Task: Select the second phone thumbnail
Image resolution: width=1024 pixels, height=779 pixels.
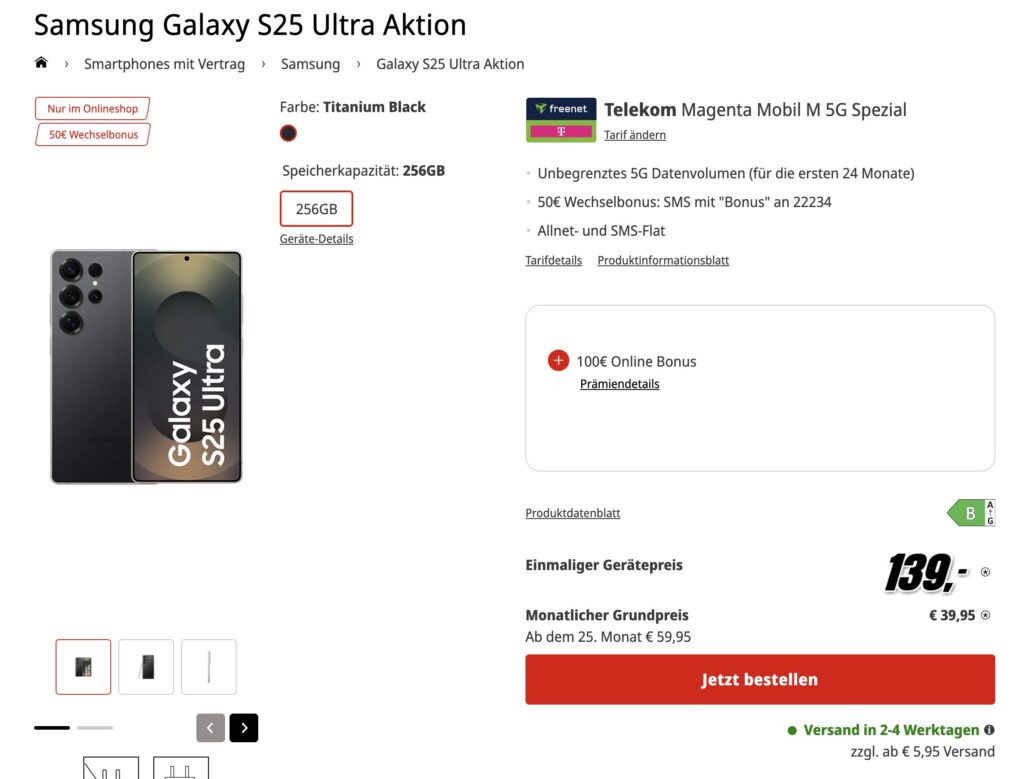Action: (146, 667)
